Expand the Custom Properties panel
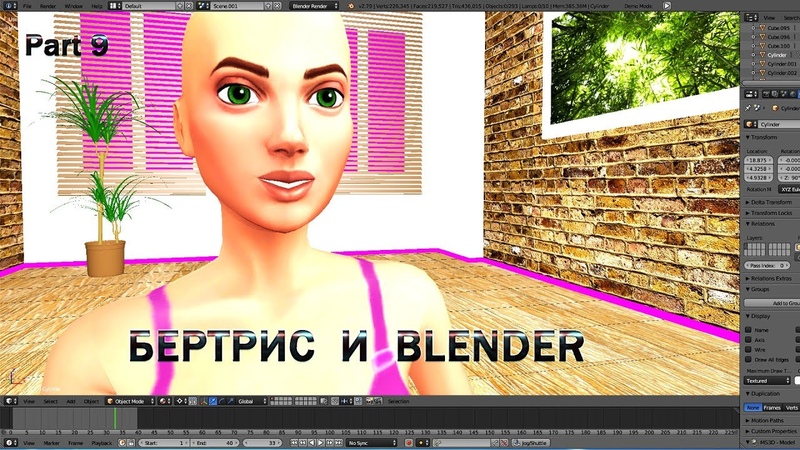Screen dimensions: 800x450 pos(770,431)
